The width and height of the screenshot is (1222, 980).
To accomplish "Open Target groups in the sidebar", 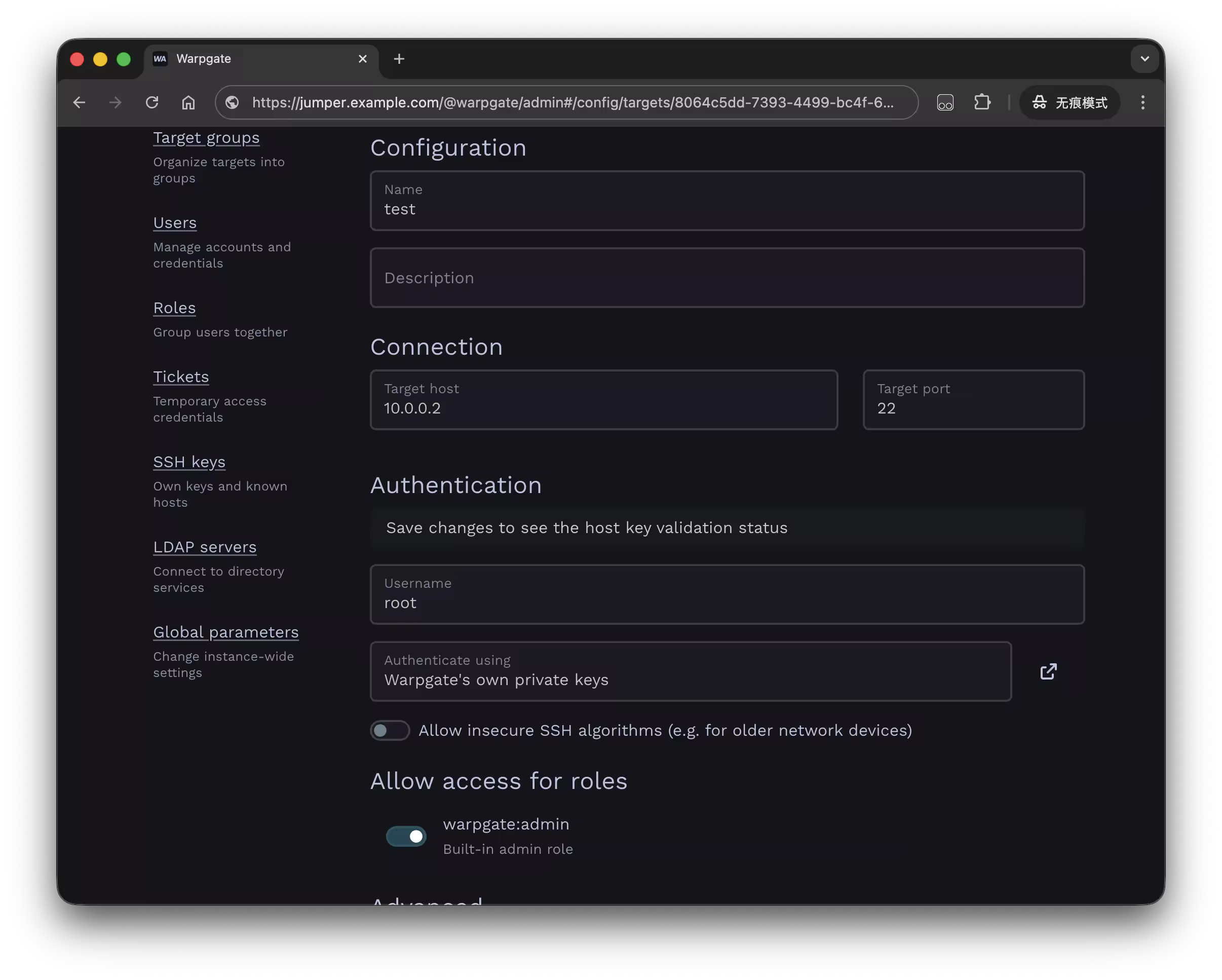I will click(206, 138).
